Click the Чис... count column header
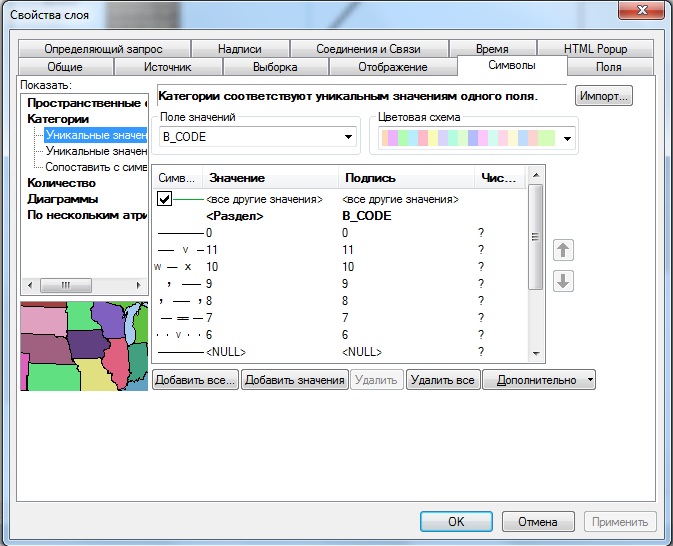This screenshot has height=546, width=673. tap(500, 178)
